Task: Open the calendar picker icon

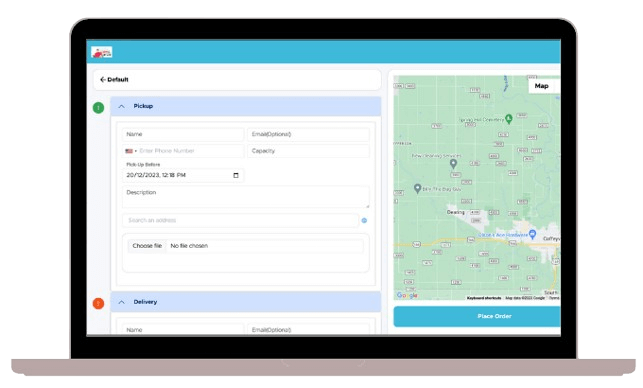Action: pos(236,175)
